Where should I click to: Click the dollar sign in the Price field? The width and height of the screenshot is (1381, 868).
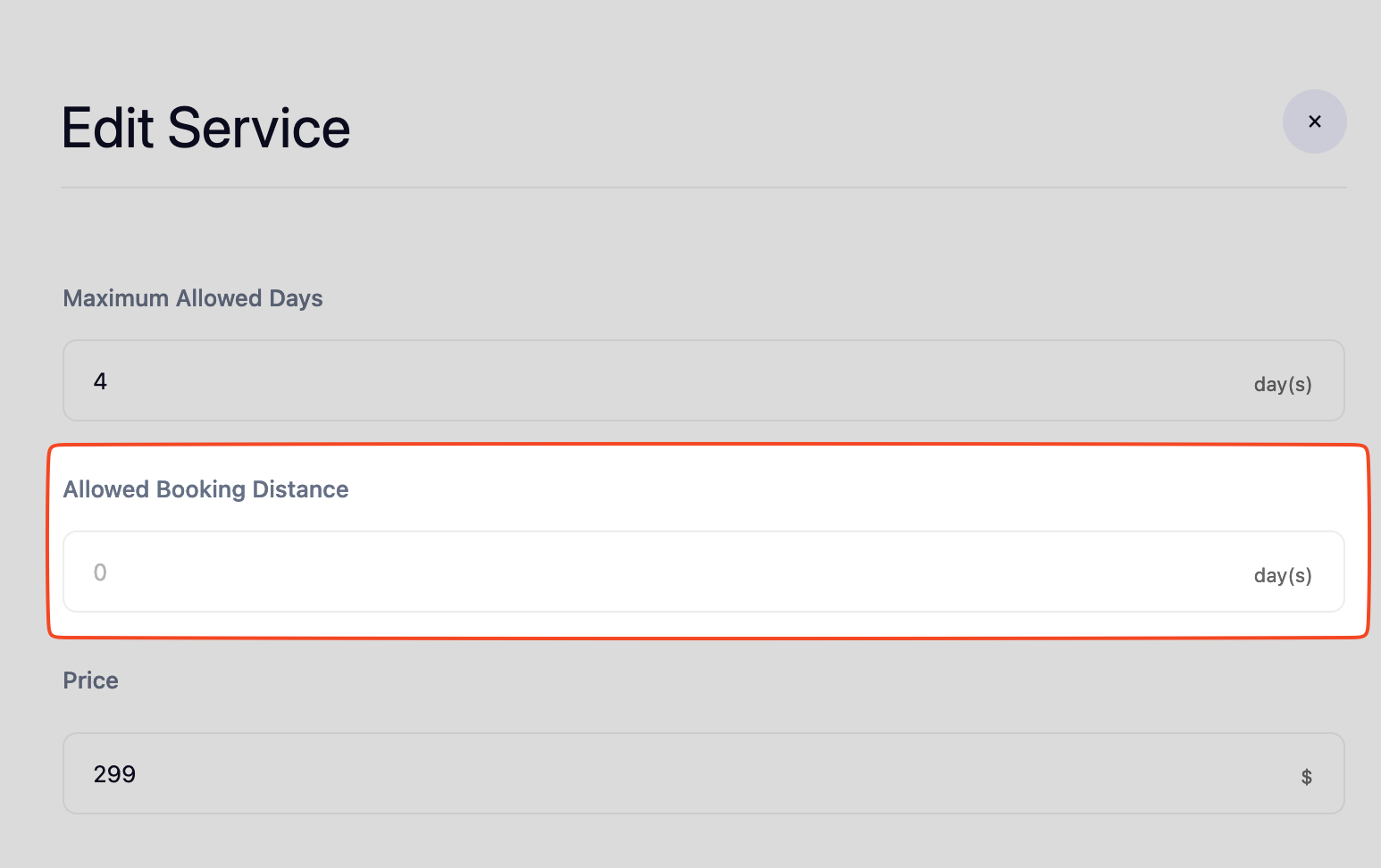click(x=1306, y=777)
